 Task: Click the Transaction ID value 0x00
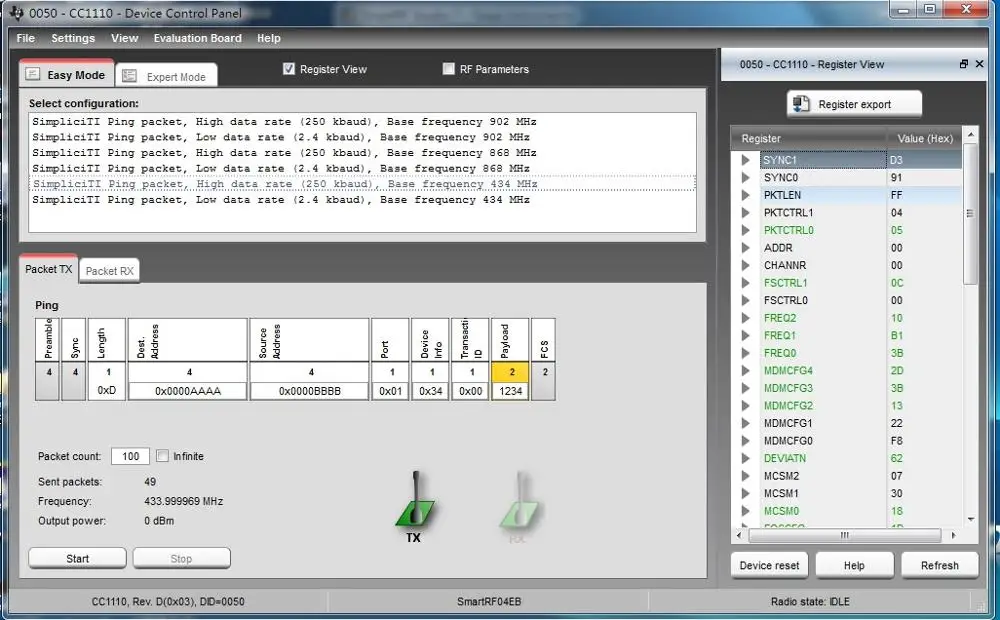(x=470, y=390)
